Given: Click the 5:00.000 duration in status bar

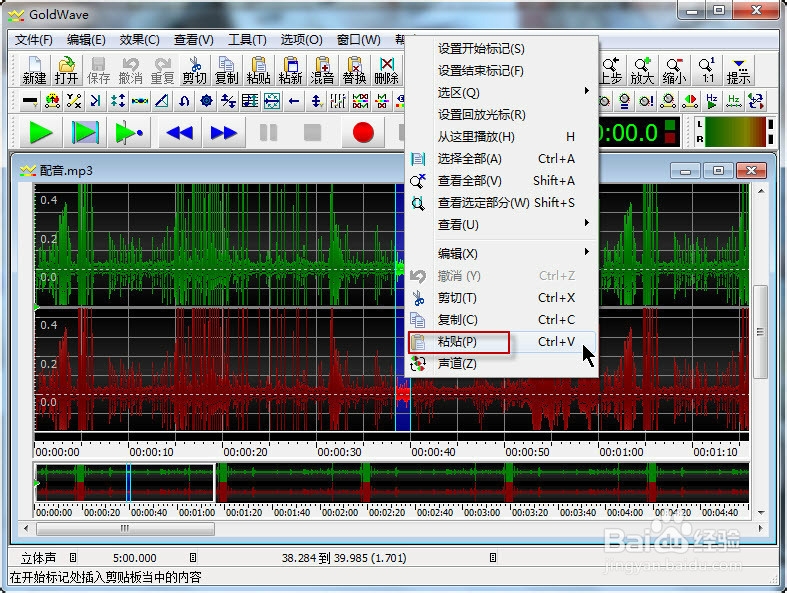Looking at the screenshot, I should pos(135,558).
